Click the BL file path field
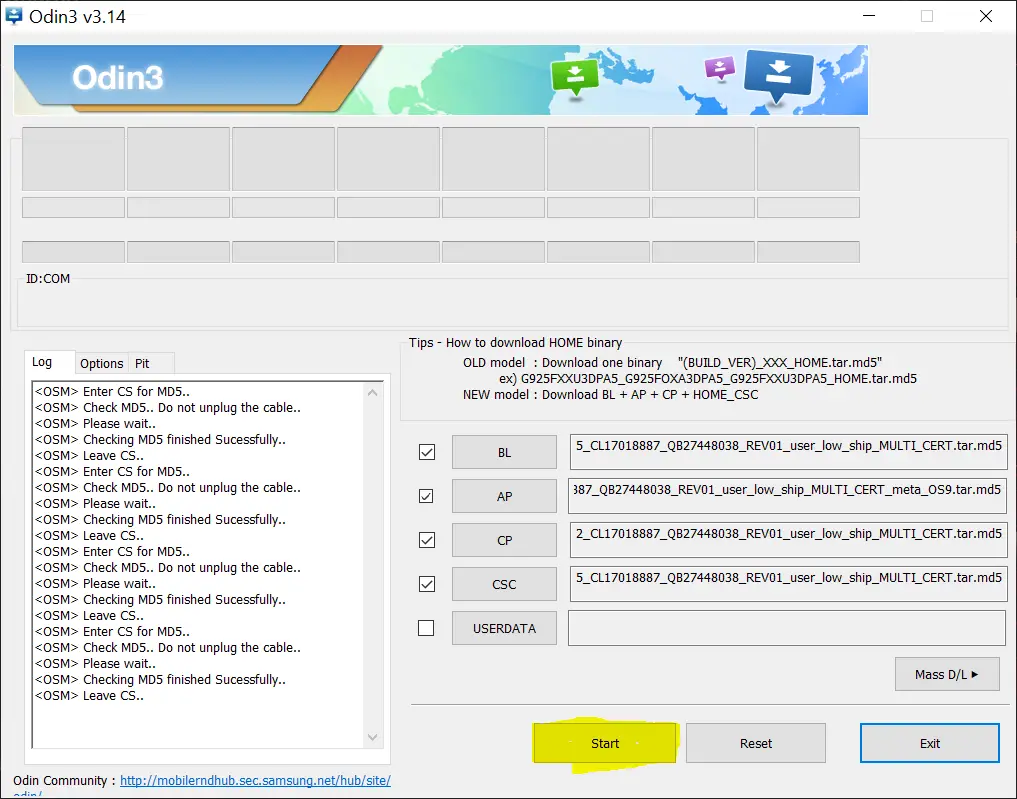 [x=788, y=452]
